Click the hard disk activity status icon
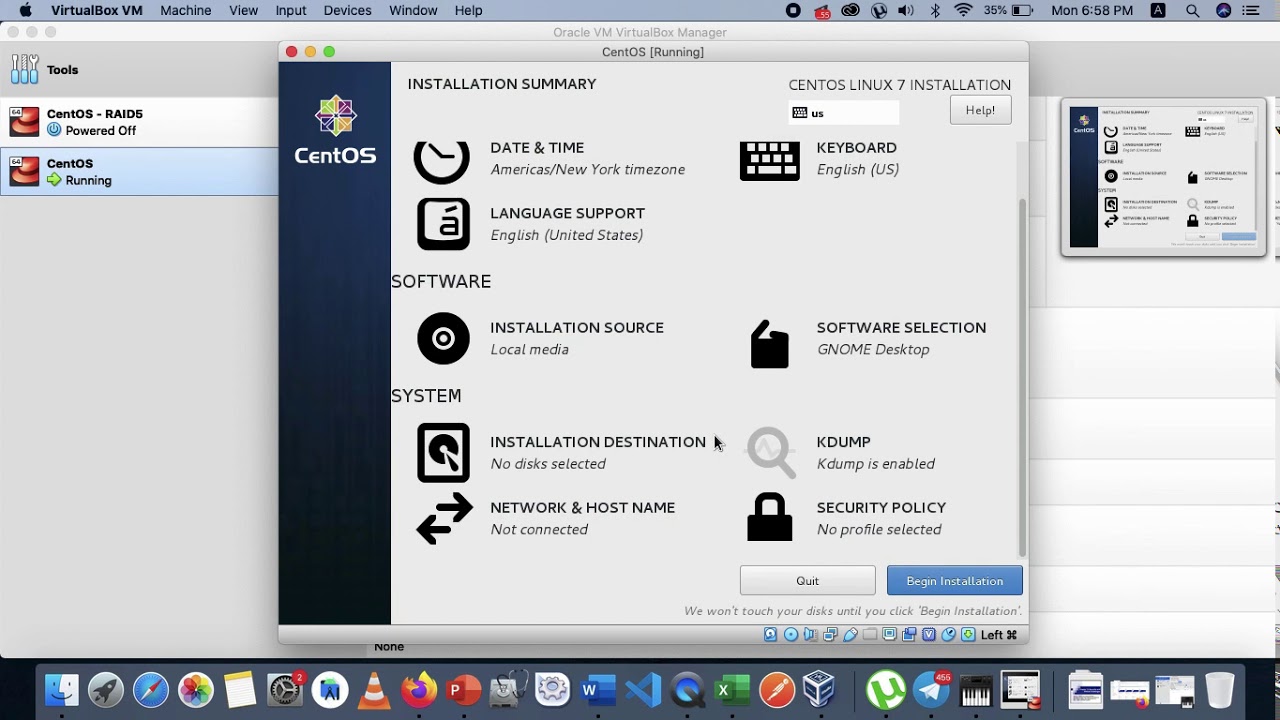This screenshot has width=1280, height=720. point(770,635)
